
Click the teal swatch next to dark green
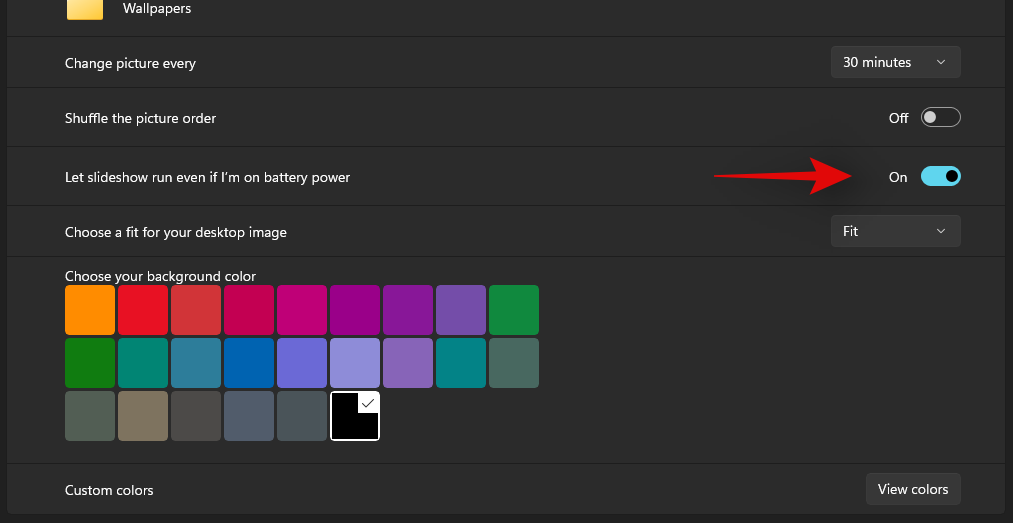[143, 363]
